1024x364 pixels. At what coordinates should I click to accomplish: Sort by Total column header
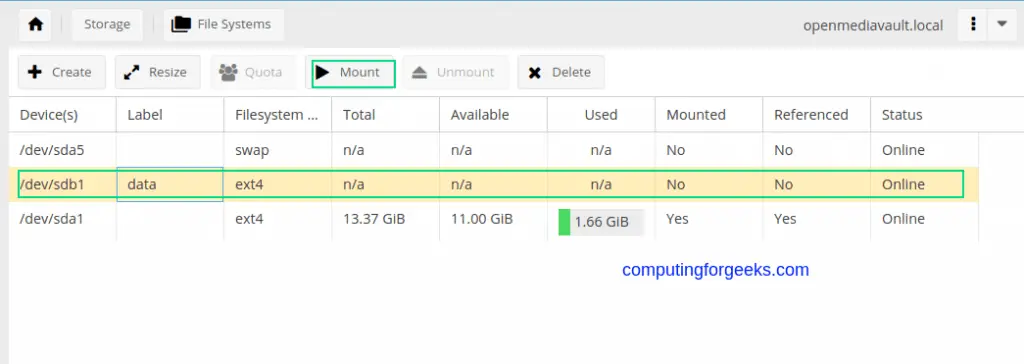tap(385, 115)
